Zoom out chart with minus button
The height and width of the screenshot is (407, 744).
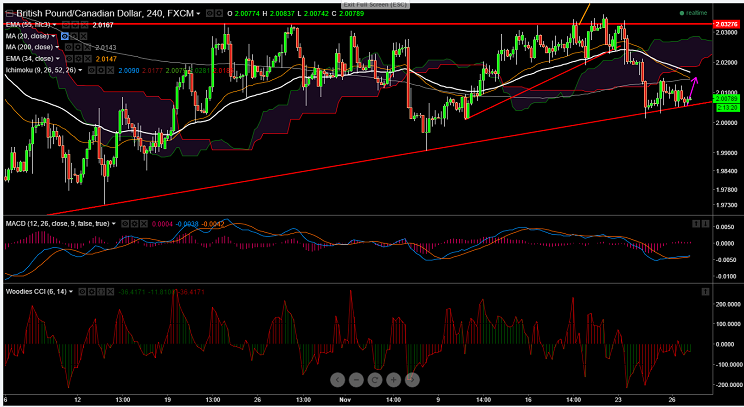point(356,379)
